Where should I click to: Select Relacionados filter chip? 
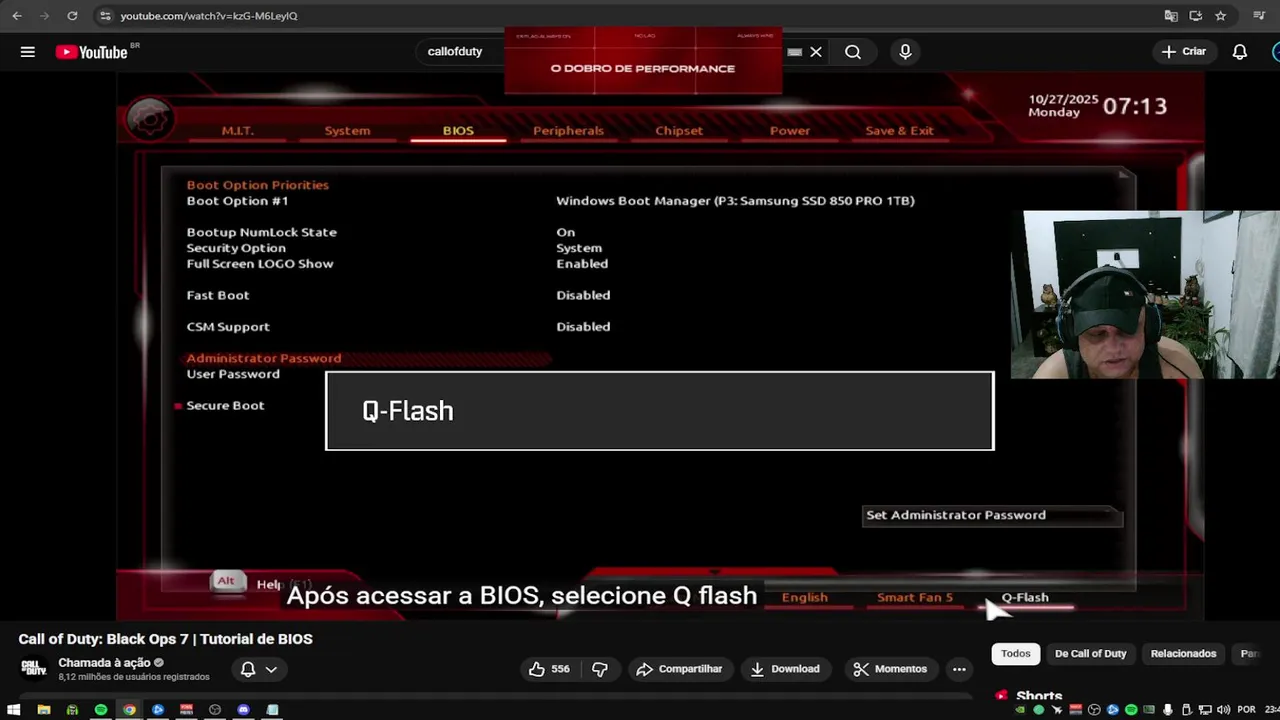tap(1183, 654)
